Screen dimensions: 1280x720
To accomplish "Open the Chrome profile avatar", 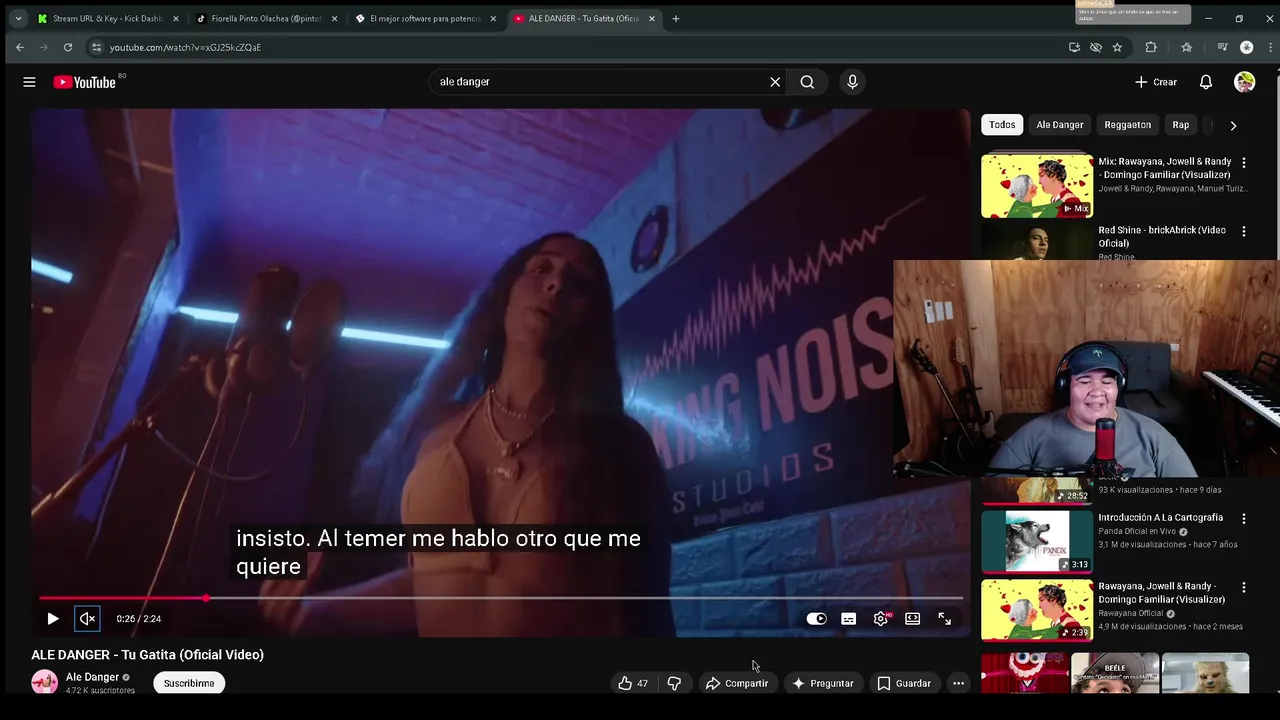I will [x=1246, y=47].
